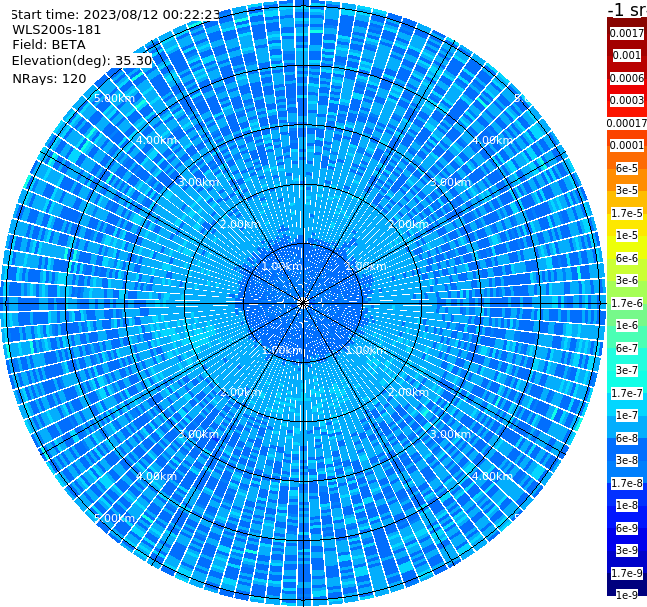
Task: Click the 0.0017 colorbar label
Action: 627,33
